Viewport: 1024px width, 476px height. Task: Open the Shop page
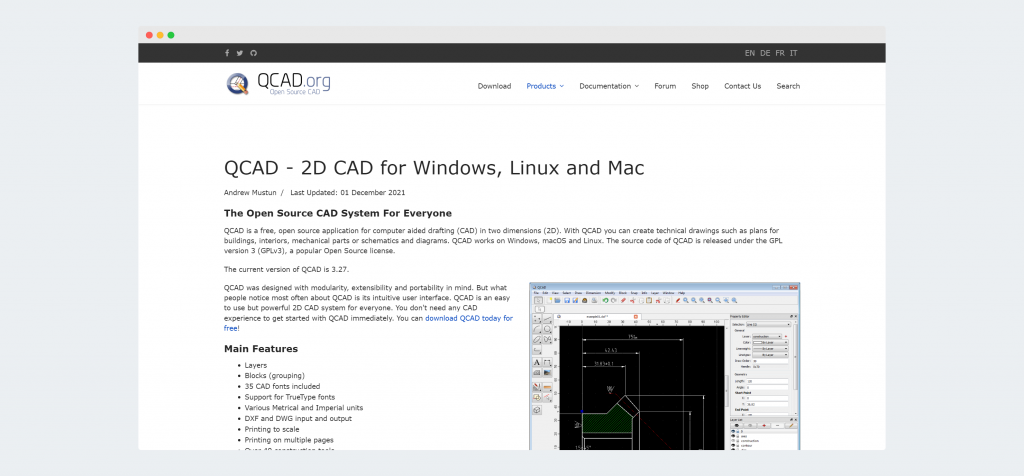[700, 86]
